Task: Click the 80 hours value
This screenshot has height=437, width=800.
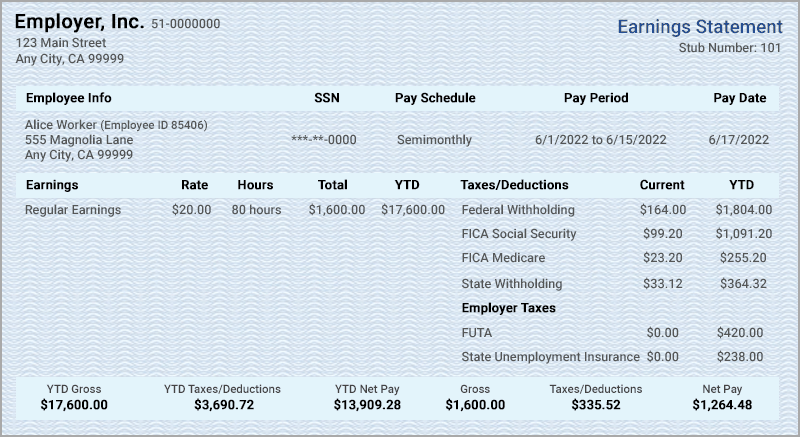Action: (256, 210)
